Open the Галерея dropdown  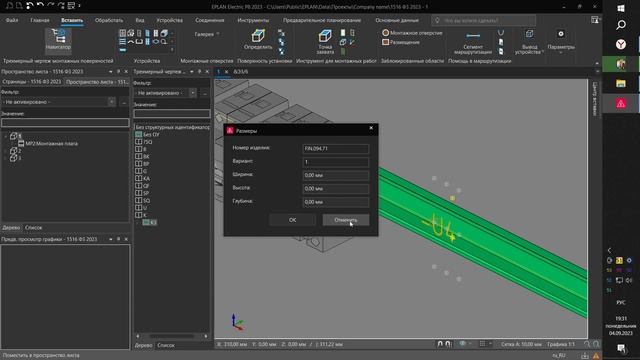tap(207, 34)
